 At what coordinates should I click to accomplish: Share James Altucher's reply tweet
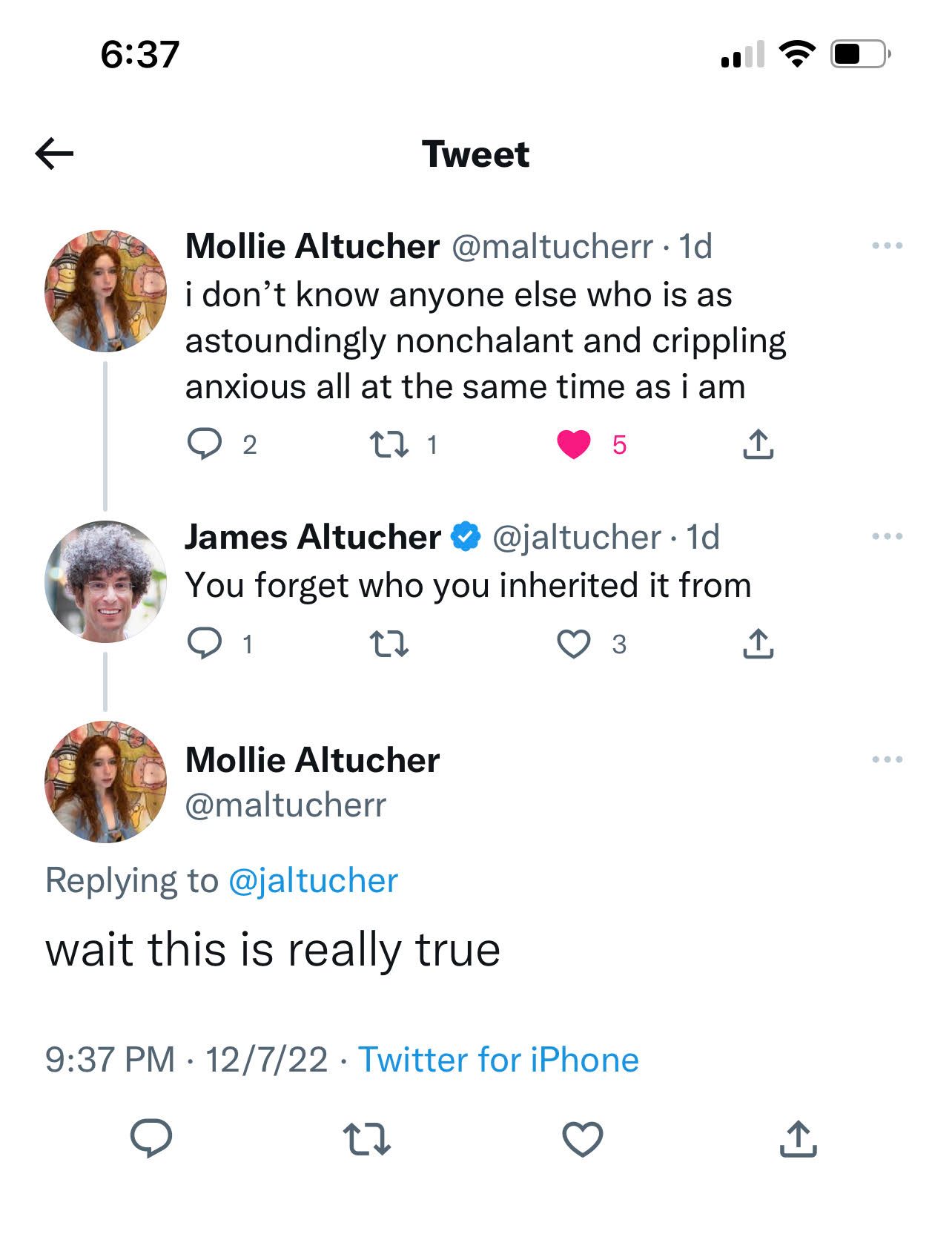758,644
